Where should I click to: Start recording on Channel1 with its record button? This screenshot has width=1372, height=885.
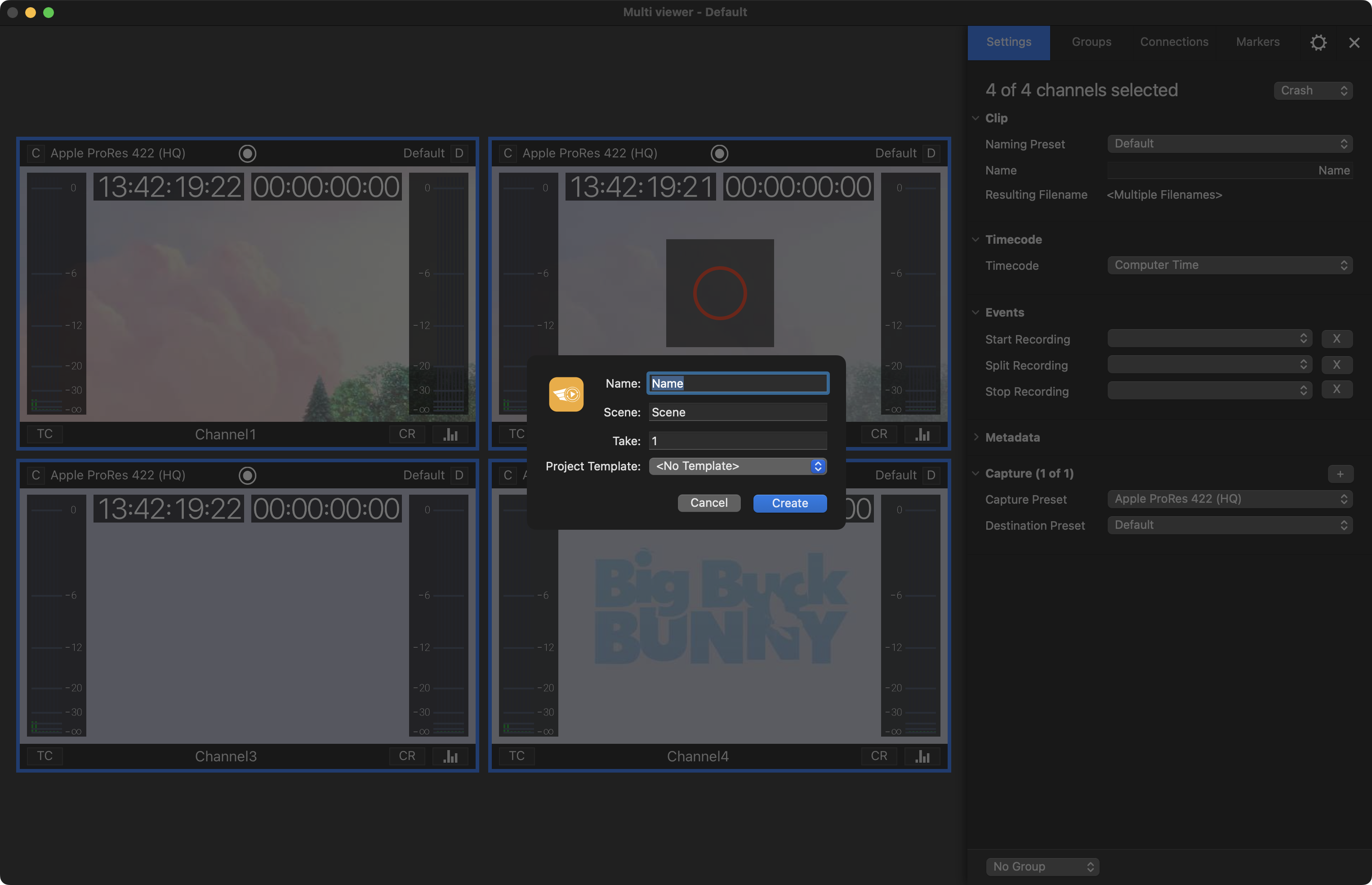tap(248, 153)
